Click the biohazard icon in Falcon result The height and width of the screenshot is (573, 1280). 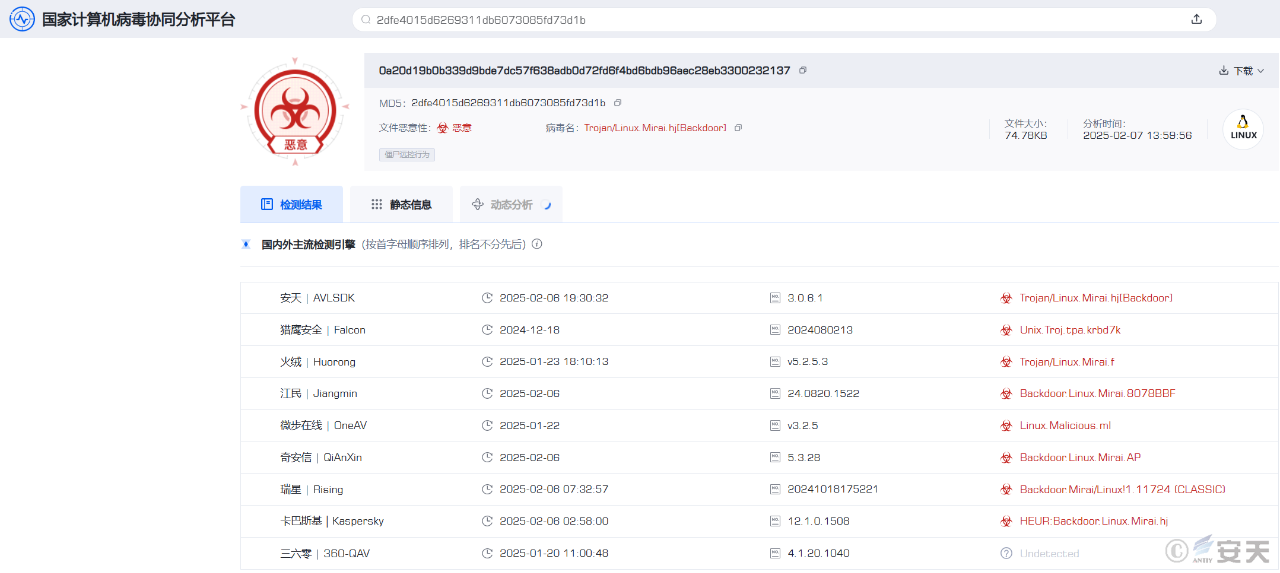pyautogui.click(x=1006, y=330)
